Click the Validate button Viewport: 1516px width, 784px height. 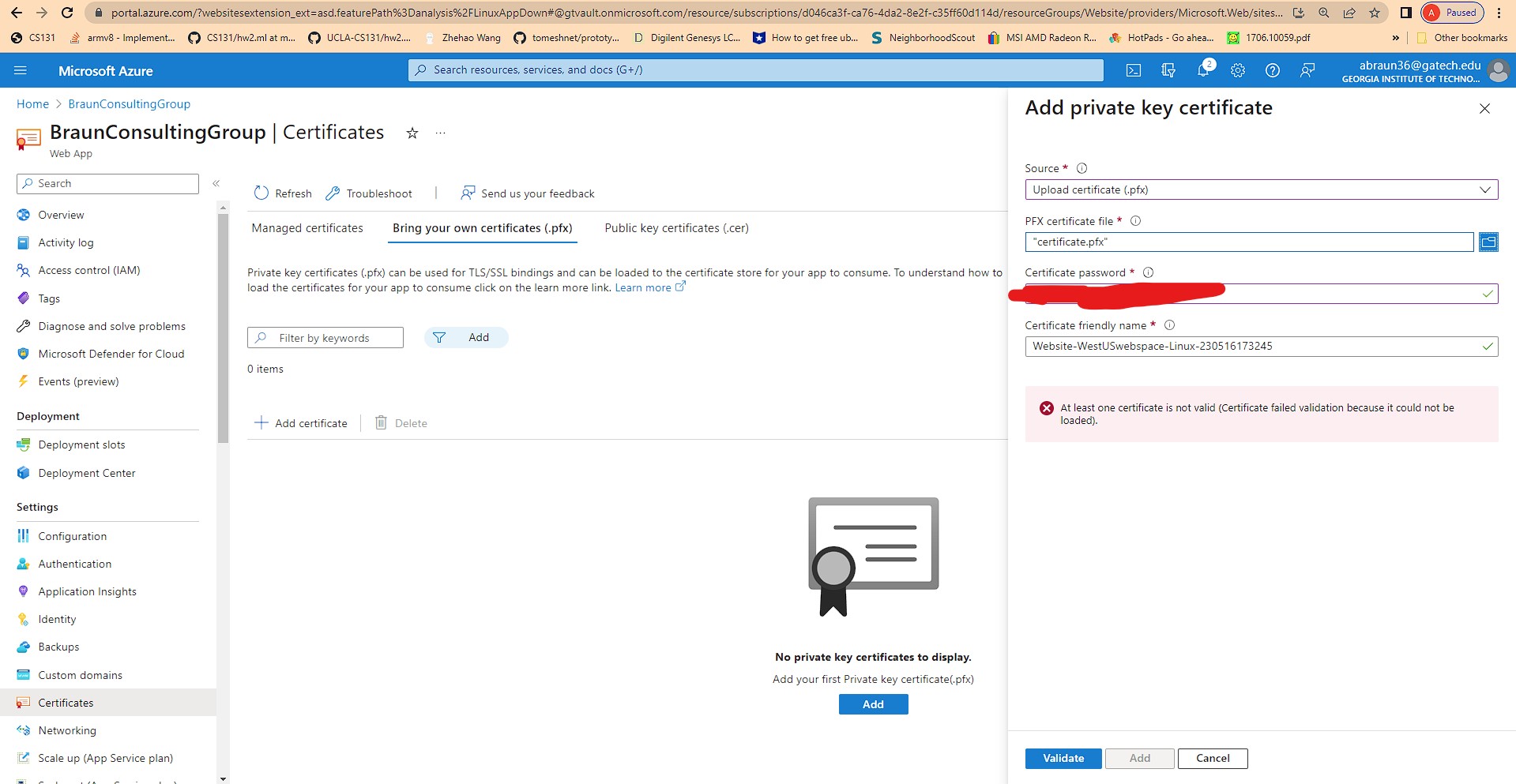point(1063,758)
